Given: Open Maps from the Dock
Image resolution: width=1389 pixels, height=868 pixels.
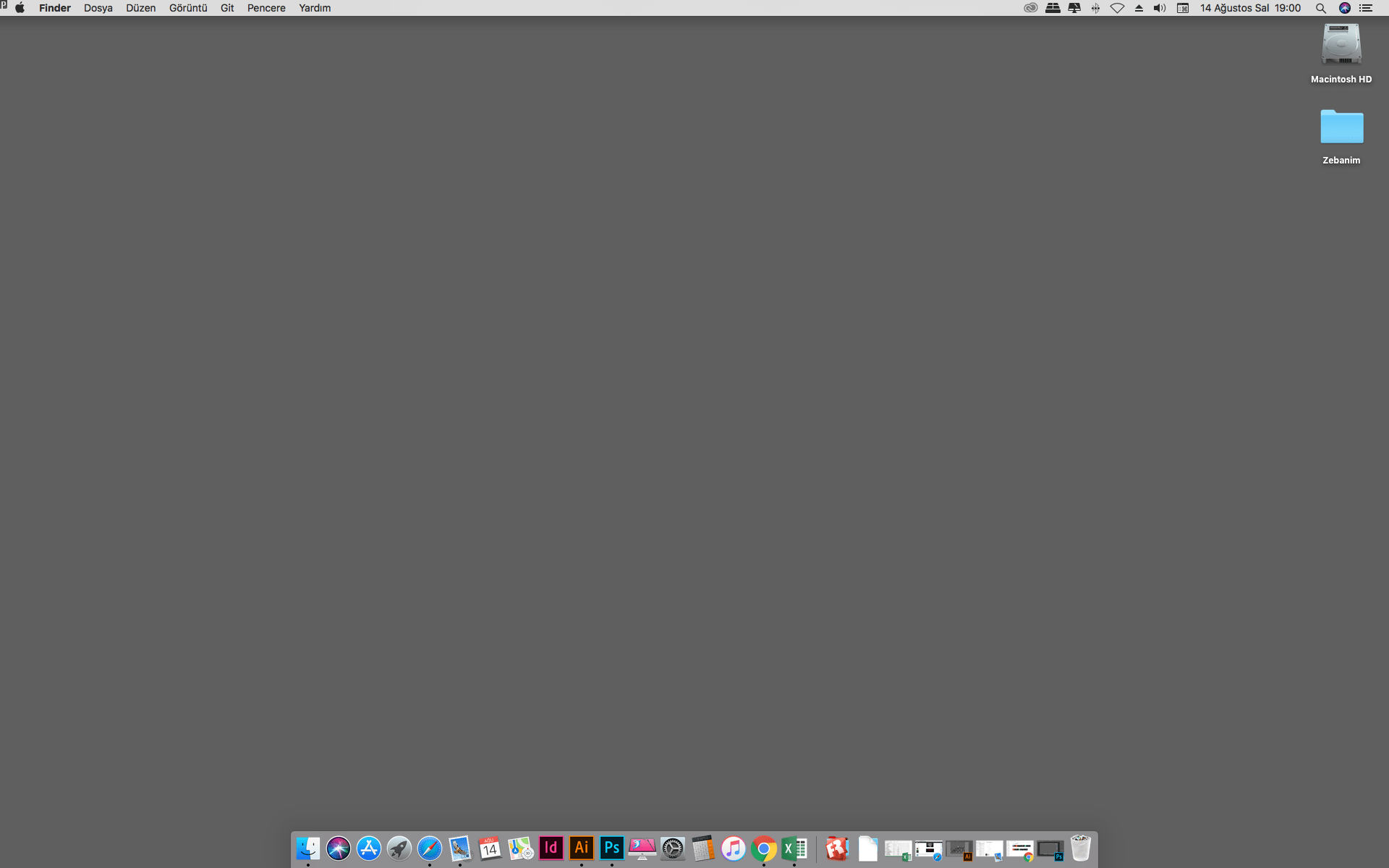Looking at the screenshot, I should point(521,848).
